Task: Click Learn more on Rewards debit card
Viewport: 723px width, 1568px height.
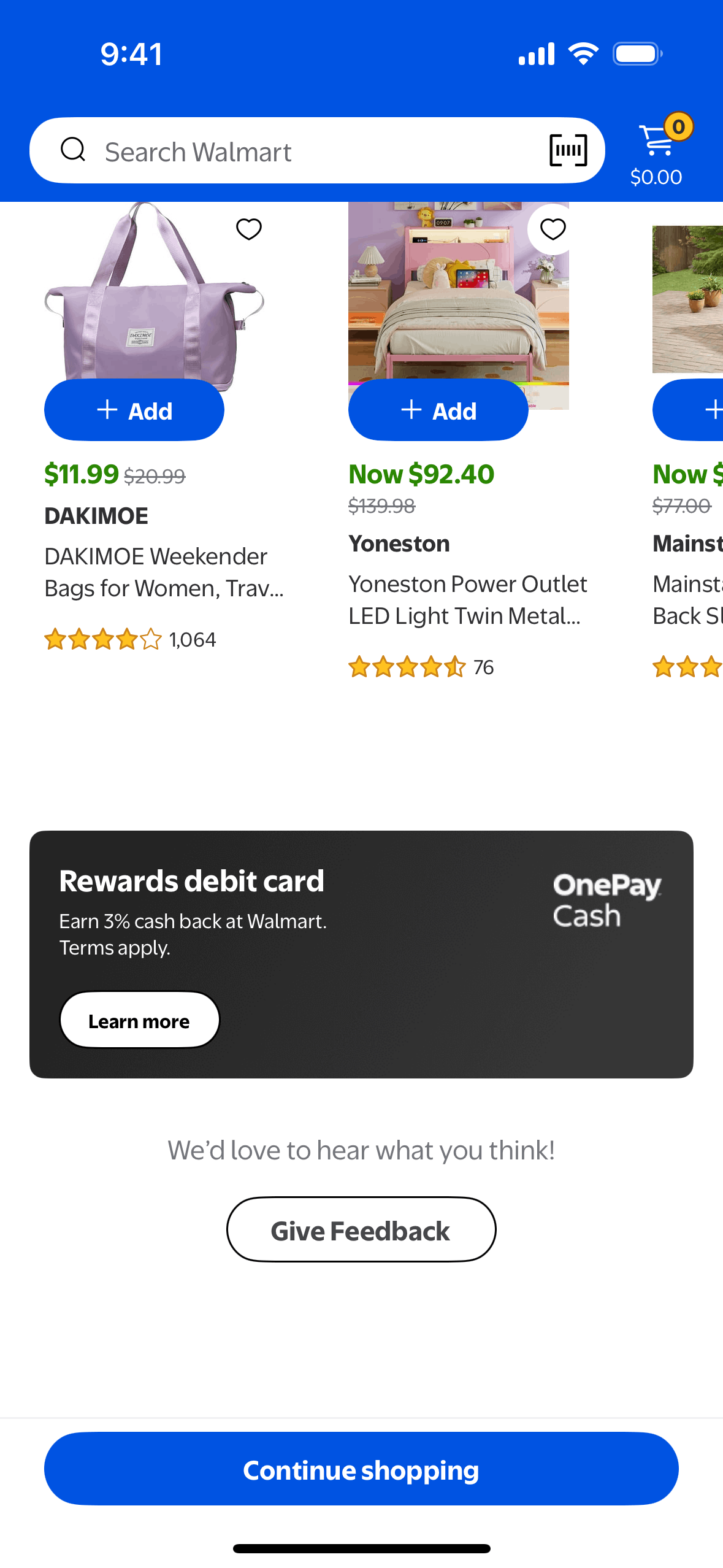Action: click(x=139, y=1020)
